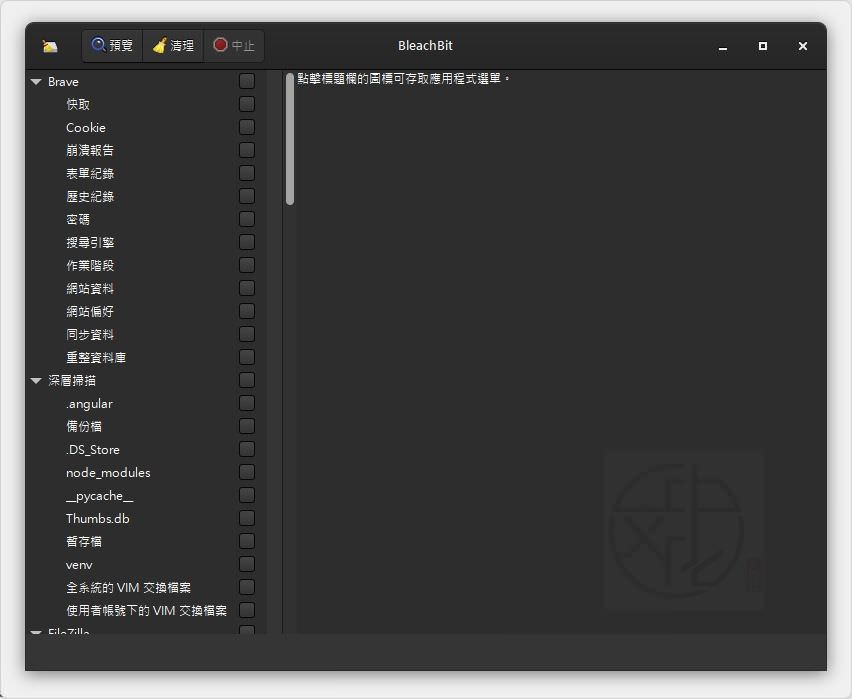Enable the __pycache__ checkbox

pyautogui.click(x=247, y=495)
